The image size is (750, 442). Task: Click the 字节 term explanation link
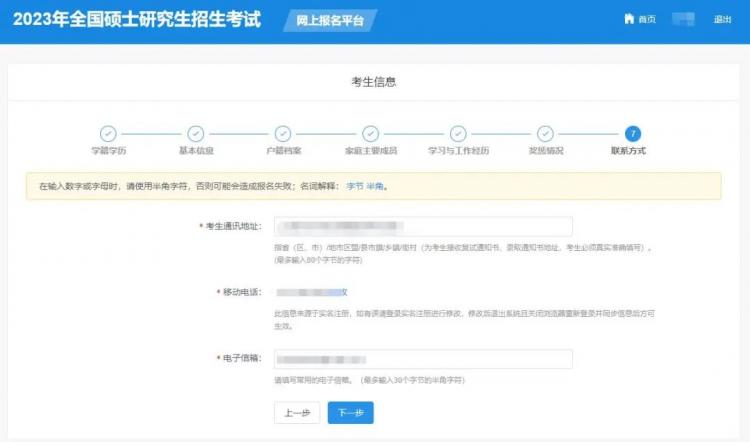click(x=355, y=186)
